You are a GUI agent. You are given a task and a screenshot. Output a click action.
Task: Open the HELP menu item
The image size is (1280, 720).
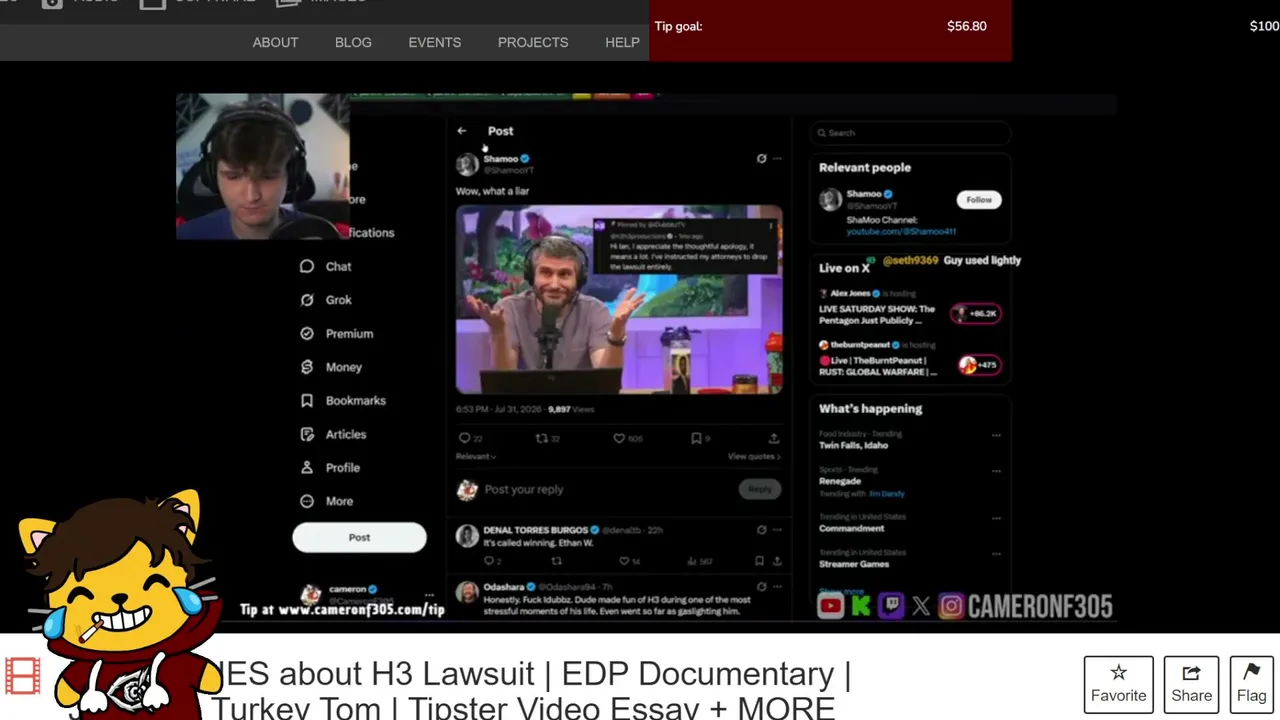622,42
